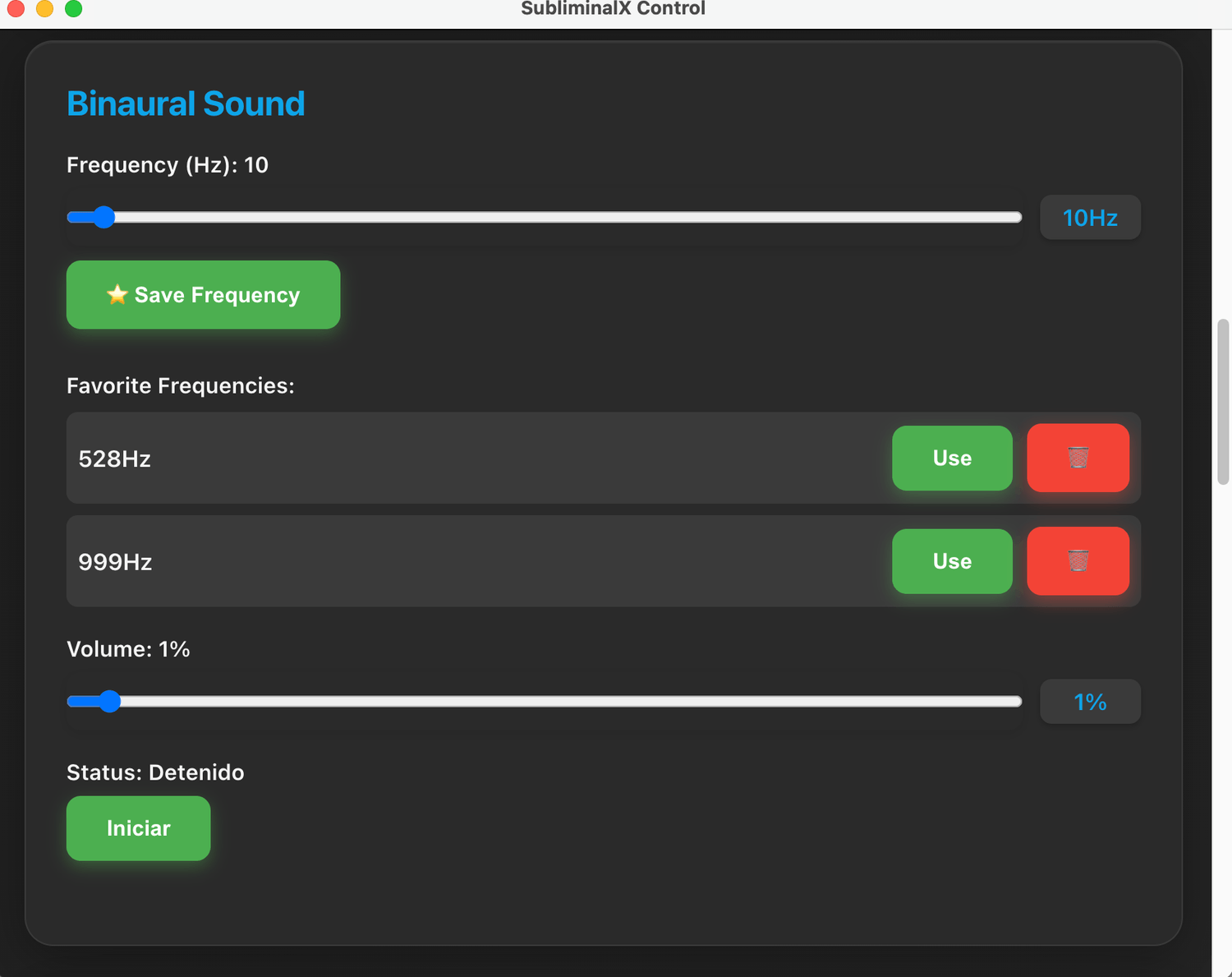Delete the 999Hz favorite via trash icon
This screenshot has width=1232, height=977.
click(x=1078, y=561)
